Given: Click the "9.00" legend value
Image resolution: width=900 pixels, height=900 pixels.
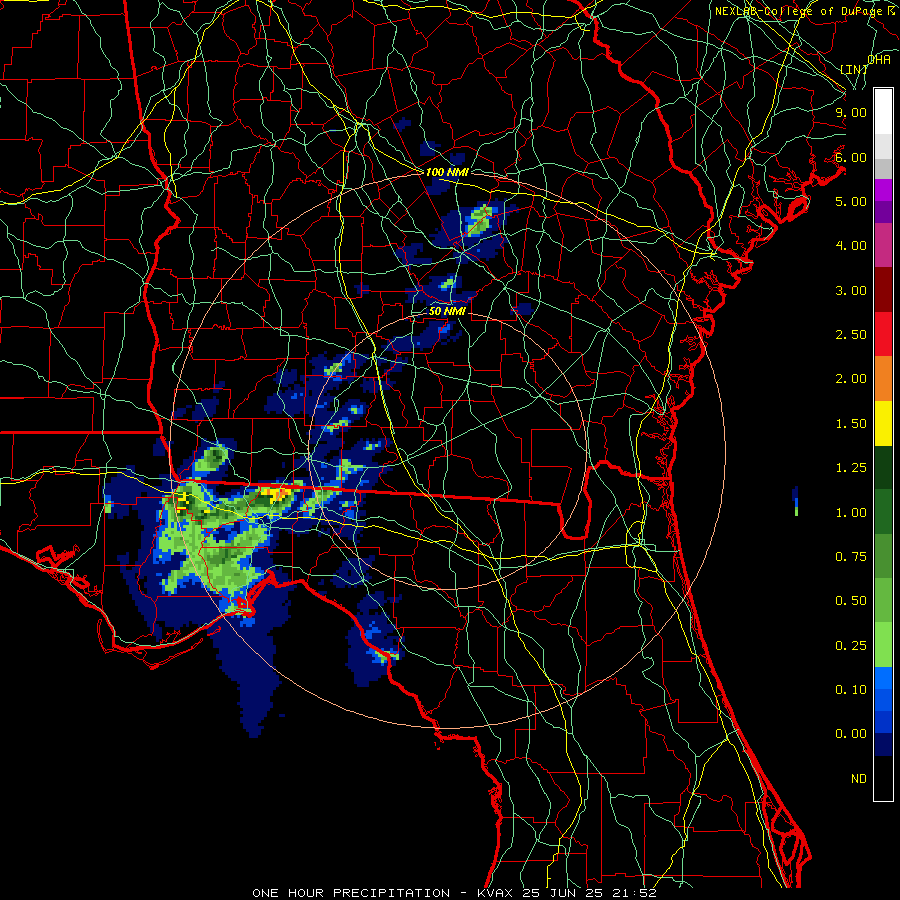Looking at the screenshot, I should [851, 112].
